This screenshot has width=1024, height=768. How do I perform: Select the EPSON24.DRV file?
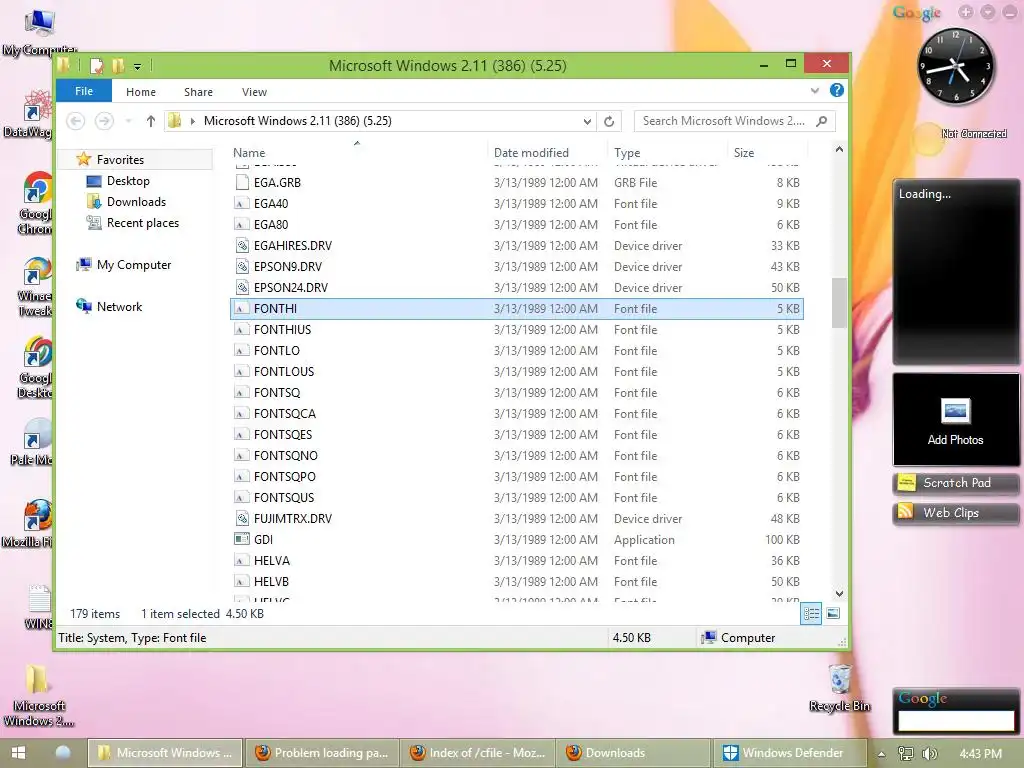click(x=517, y=287)
